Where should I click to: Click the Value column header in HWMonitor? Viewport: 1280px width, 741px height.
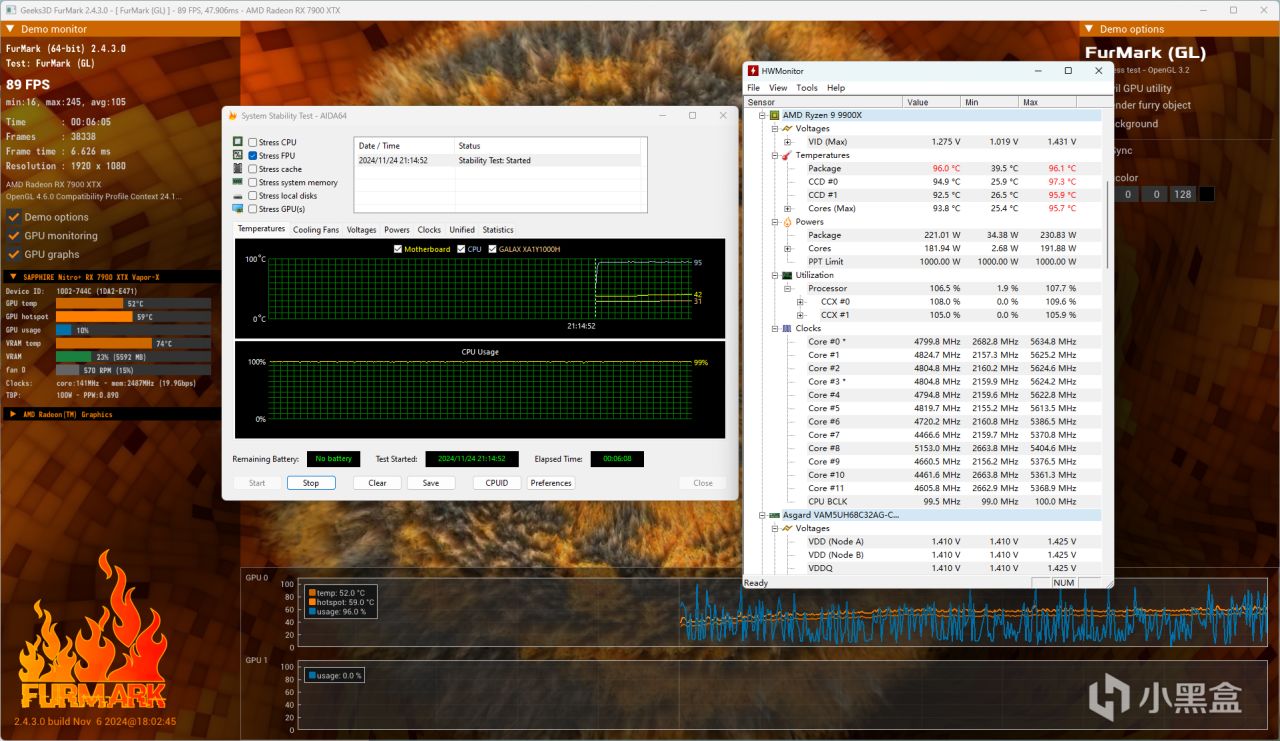click(932, 102)
